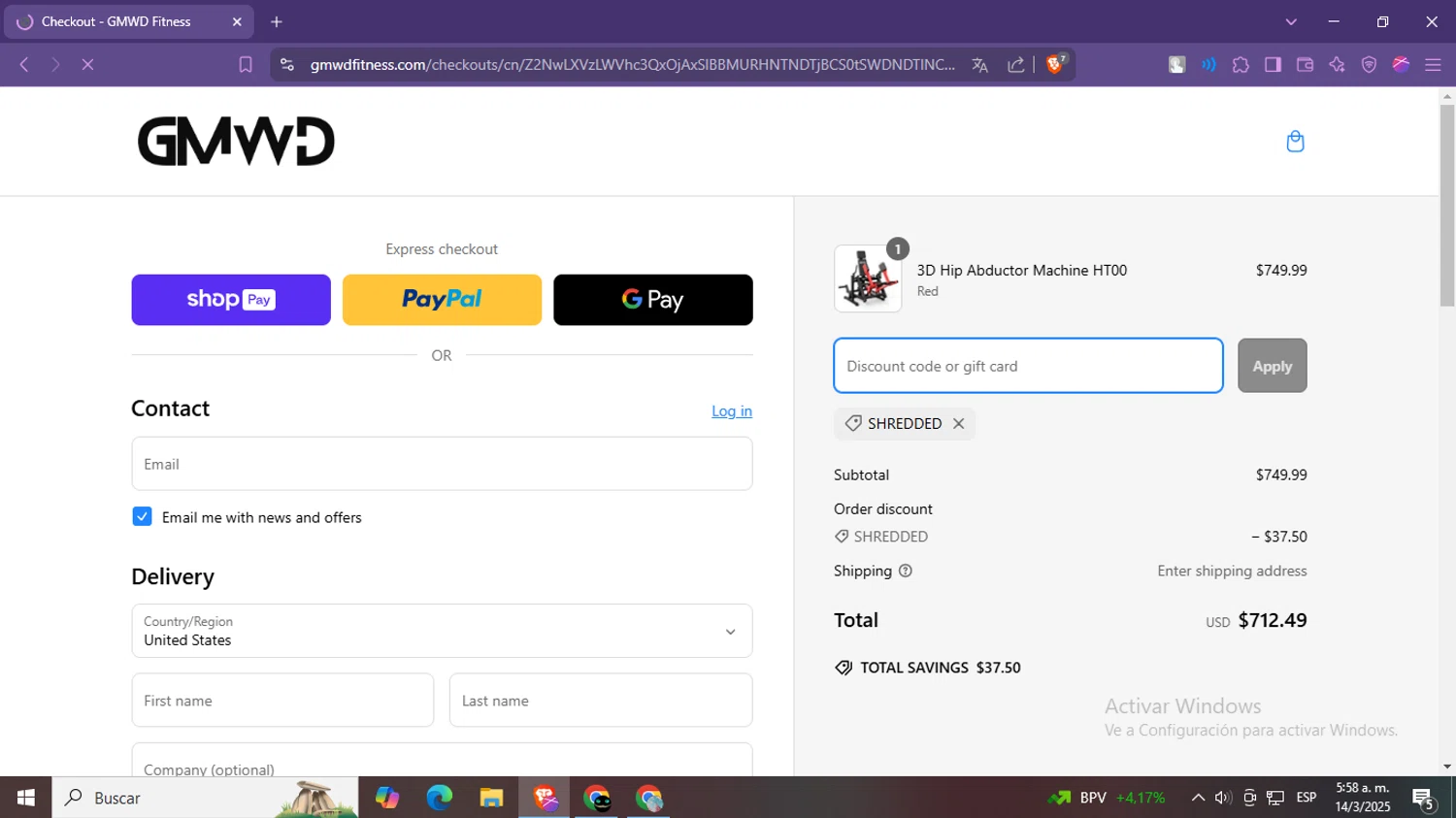Click the BPV stock widget in taskbar
Viewport: 1456px width, 818px height.
coord(1107,798)
